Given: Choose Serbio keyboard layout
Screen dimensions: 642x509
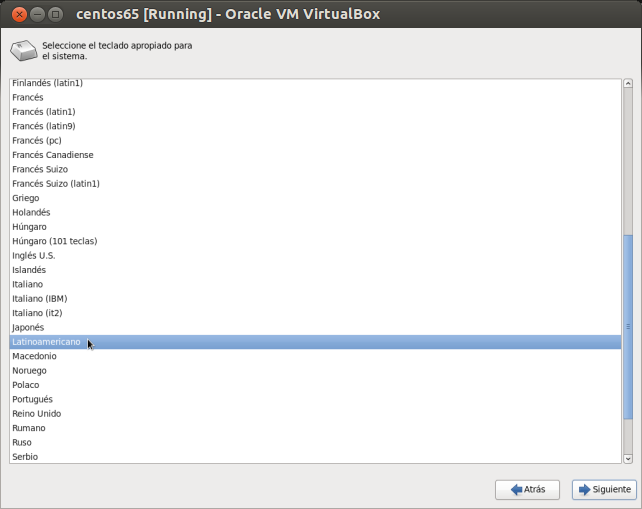Looking at the screenshot, I should click(x=315, y=457).
